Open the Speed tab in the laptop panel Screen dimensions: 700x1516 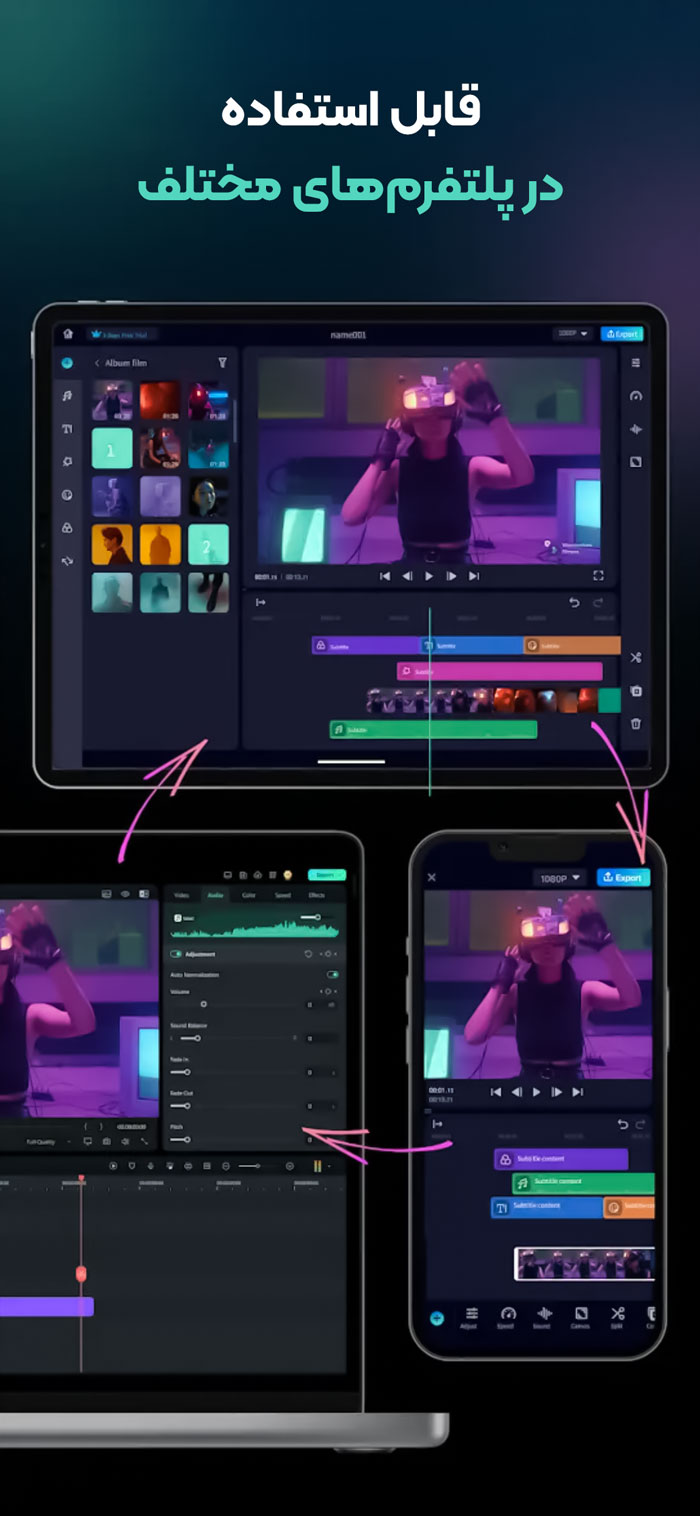(x=282, y=895)
